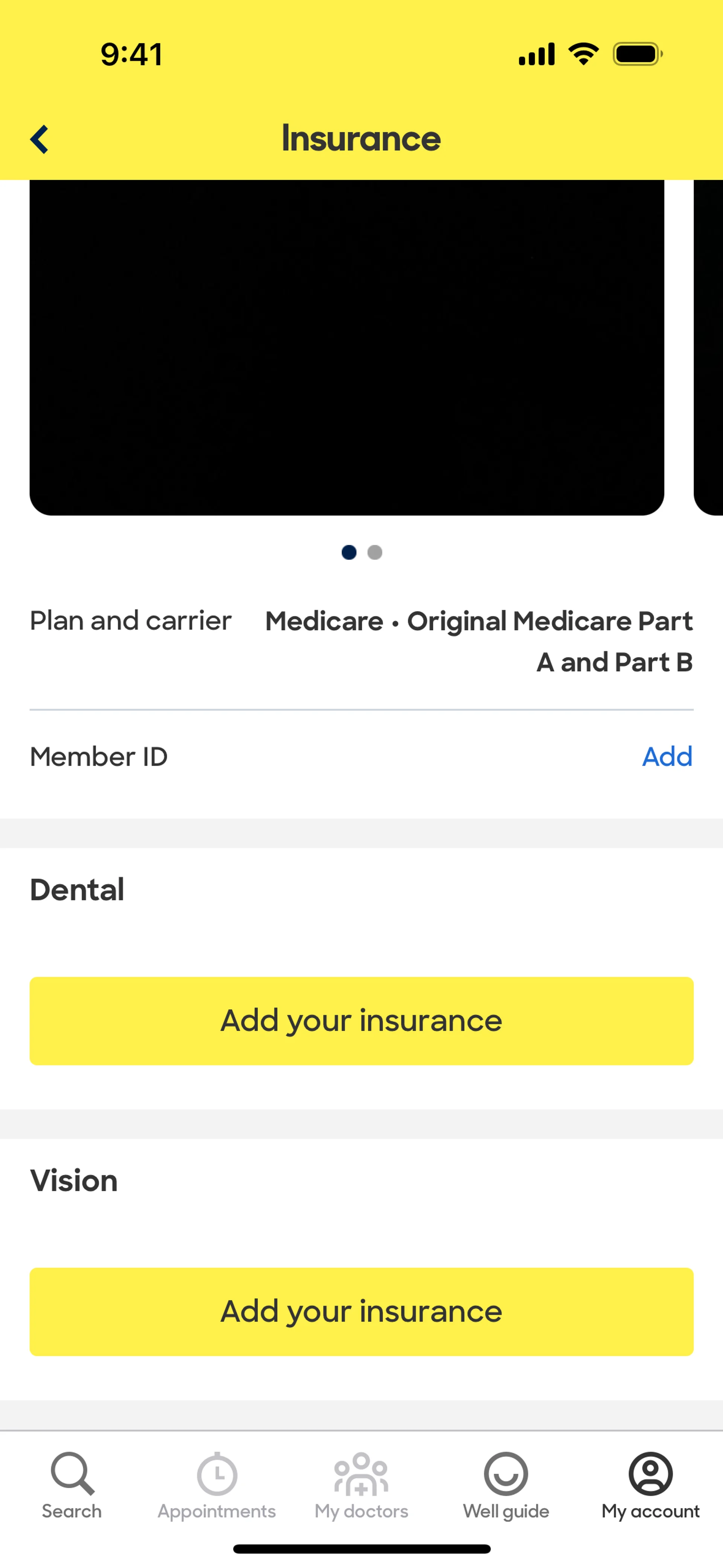Tap the Member ID label

(x=99, y=756)
